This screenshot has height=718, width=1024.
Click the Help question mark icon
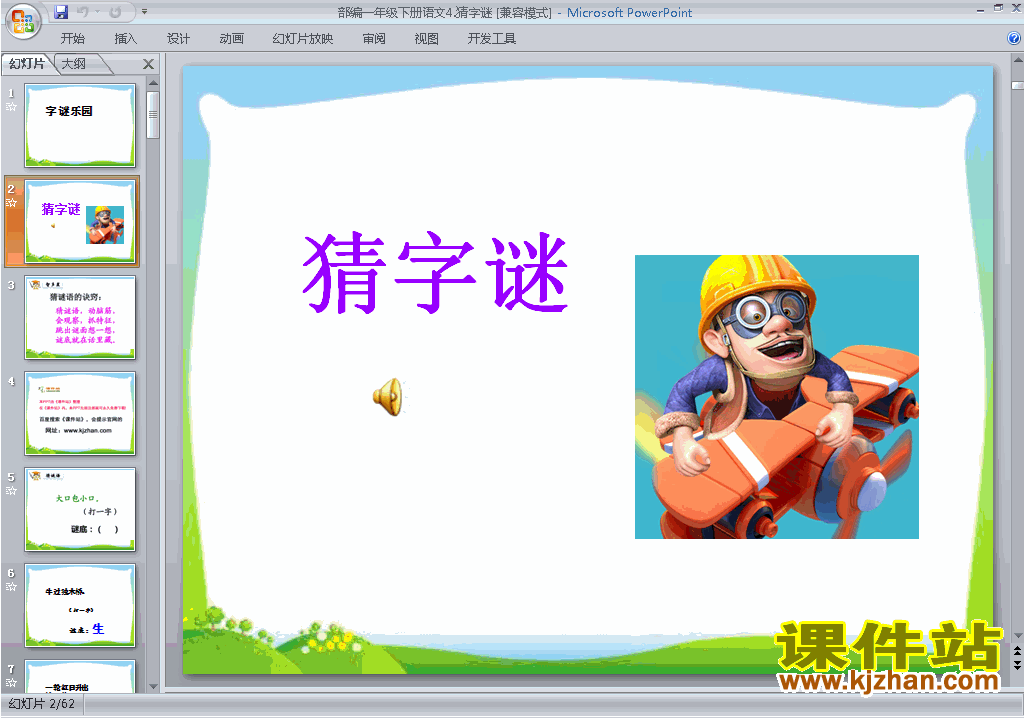1014,39
